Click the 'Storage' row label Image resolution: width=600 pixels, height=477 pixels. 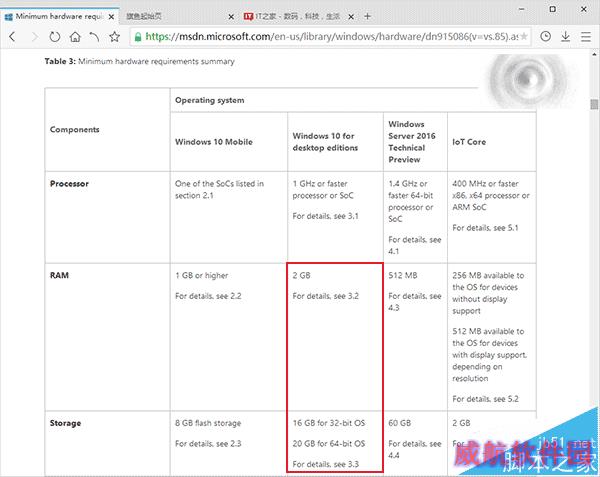[x=65, y=423]
